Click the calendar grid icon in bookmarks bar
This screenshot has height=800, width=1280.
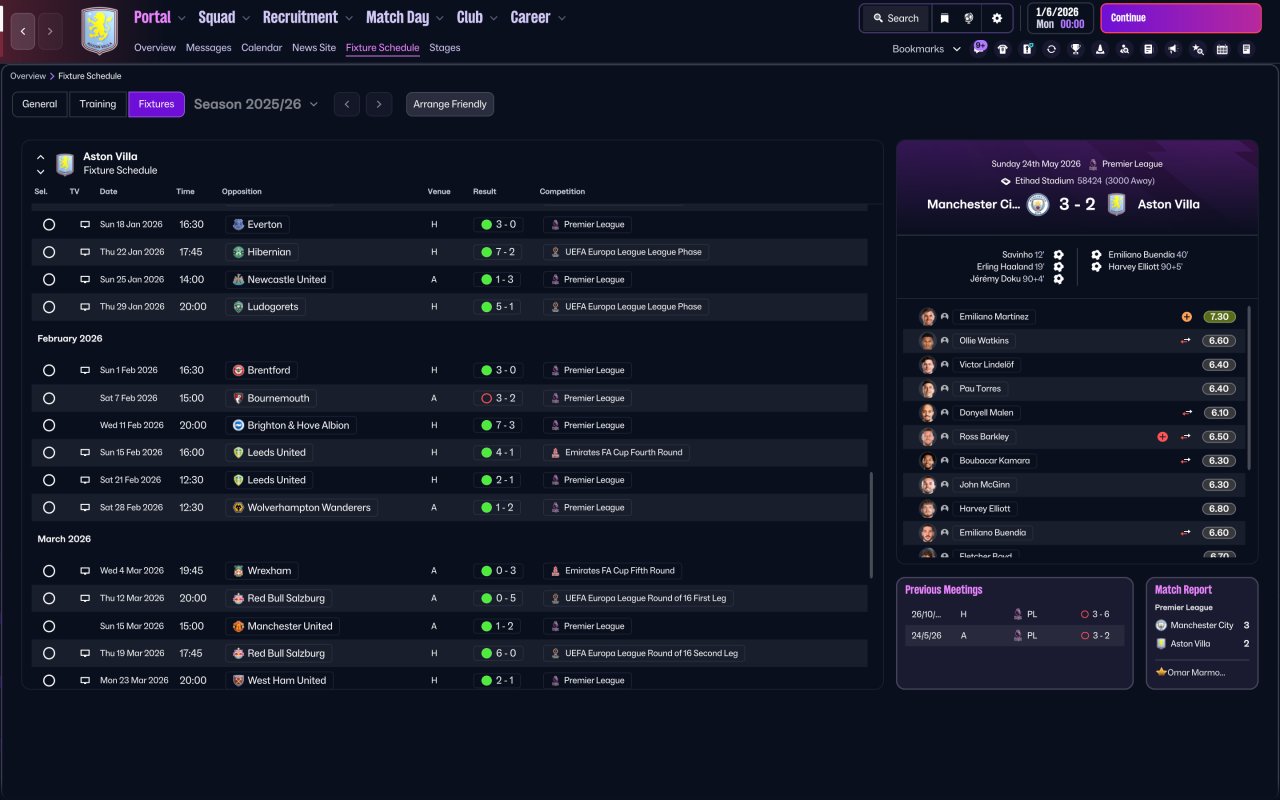1222,49
